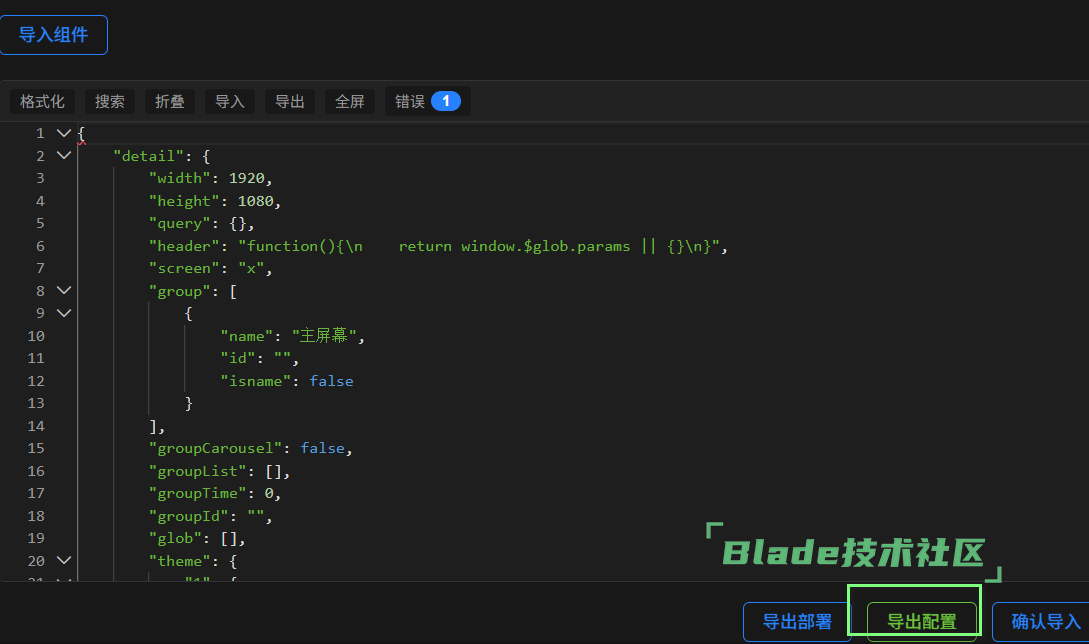
Task: Format the JSON with 格式化
Action: click(42, 101)
